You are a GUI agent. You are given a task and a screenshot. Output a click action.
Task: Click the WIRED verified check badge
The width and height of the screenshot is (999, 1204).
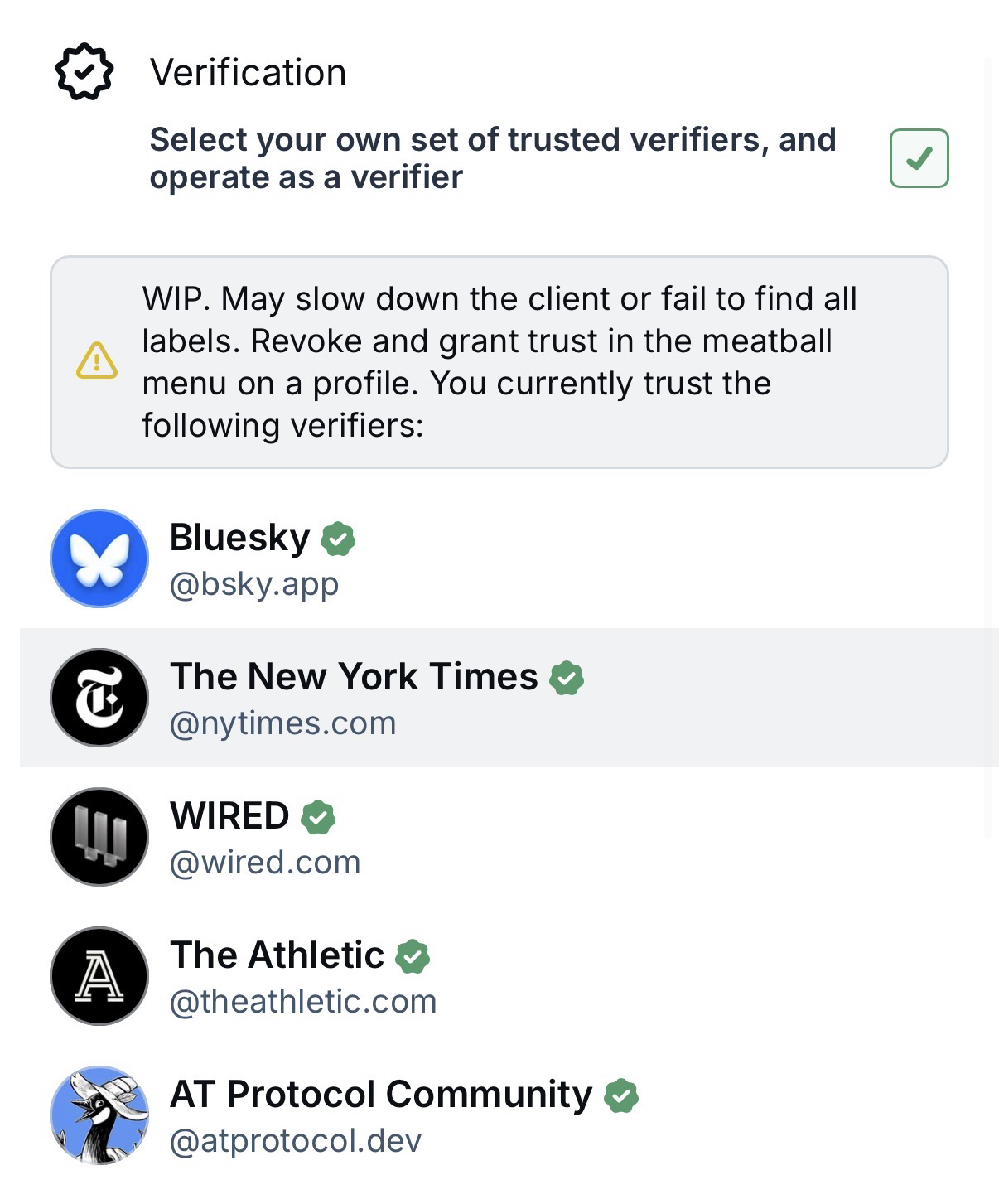click(x=318, y=817)
